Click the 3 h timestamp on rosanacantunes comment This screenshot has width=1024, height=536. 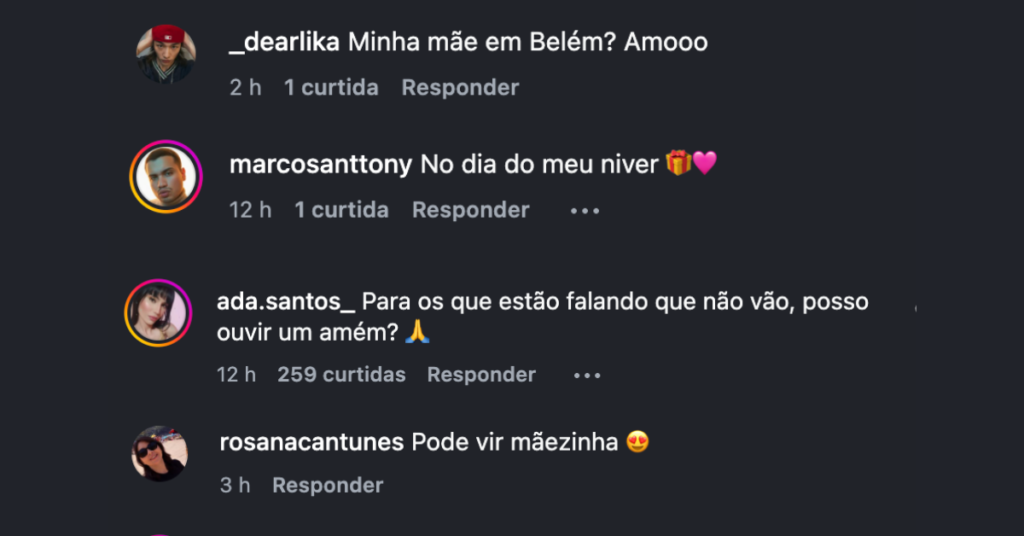(235, 485)
